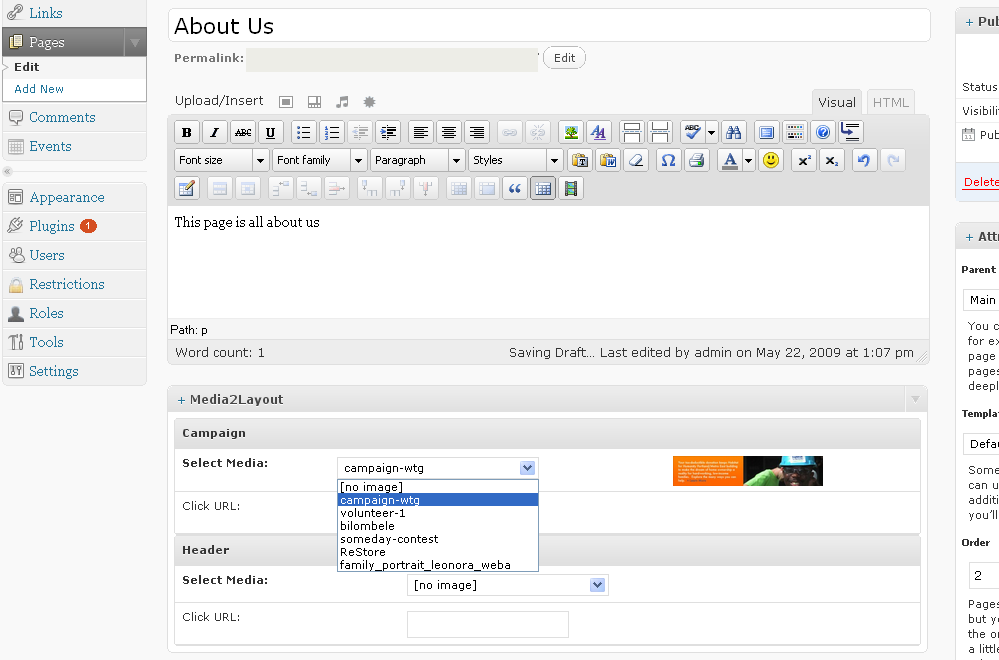The height and width of the screenshot is (660, 999).
Task: Undo last edit in editor
Action: point(864,161)
